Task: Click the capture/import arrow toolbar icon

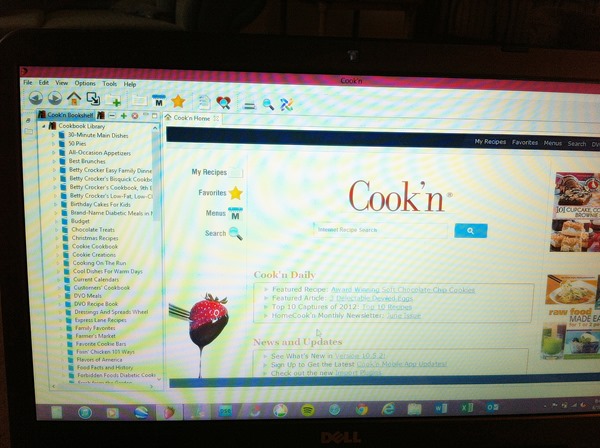Action: (x=93, y=99)
